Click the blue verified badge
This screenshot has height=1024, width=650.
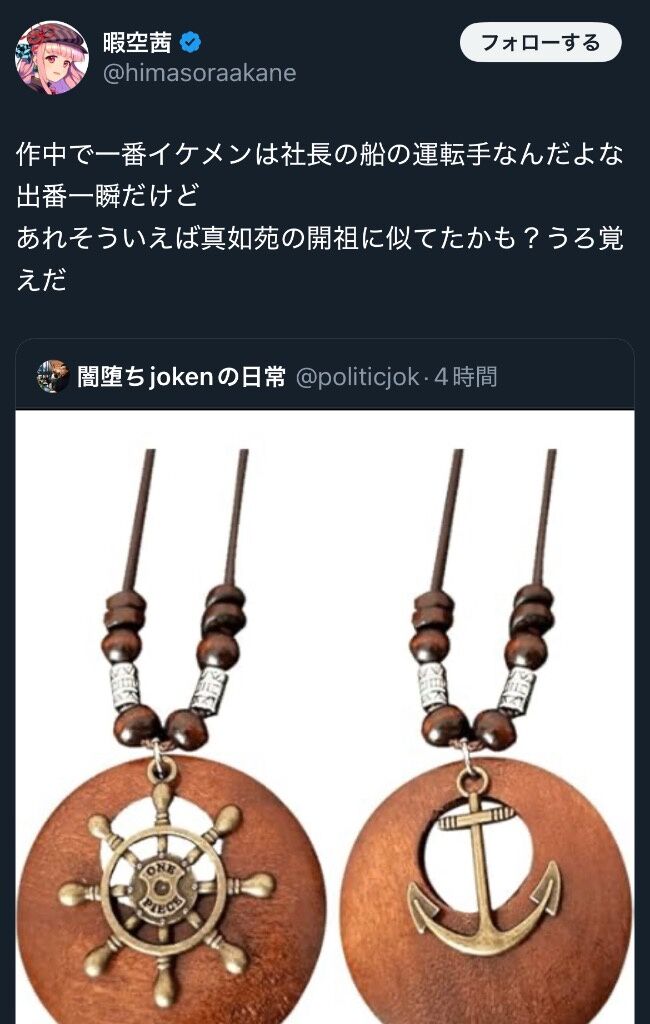pyautogui.click(x=191, y=42)
